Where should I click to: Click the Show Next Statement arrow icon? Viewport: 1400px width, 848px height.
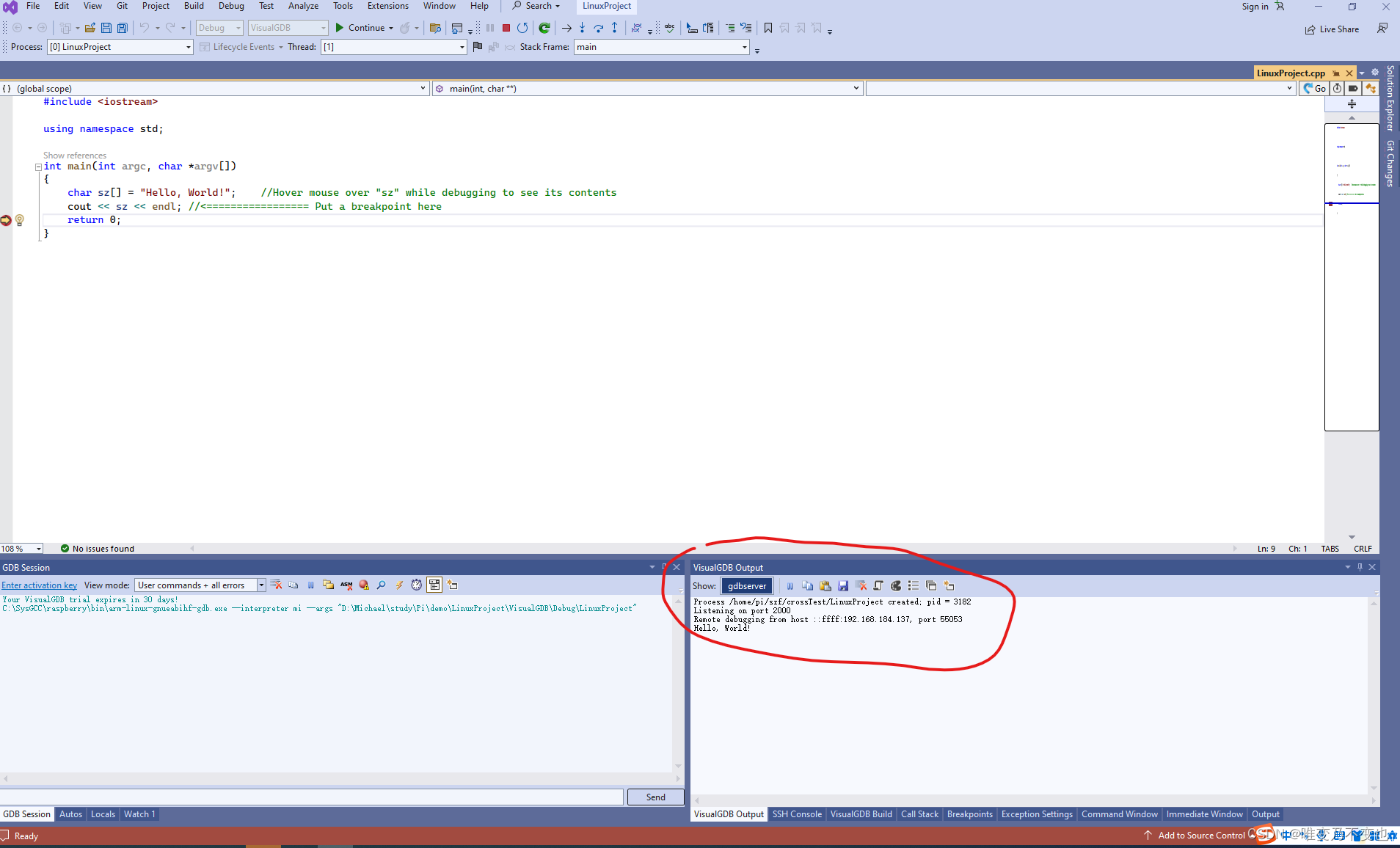[x=566, y=28]
